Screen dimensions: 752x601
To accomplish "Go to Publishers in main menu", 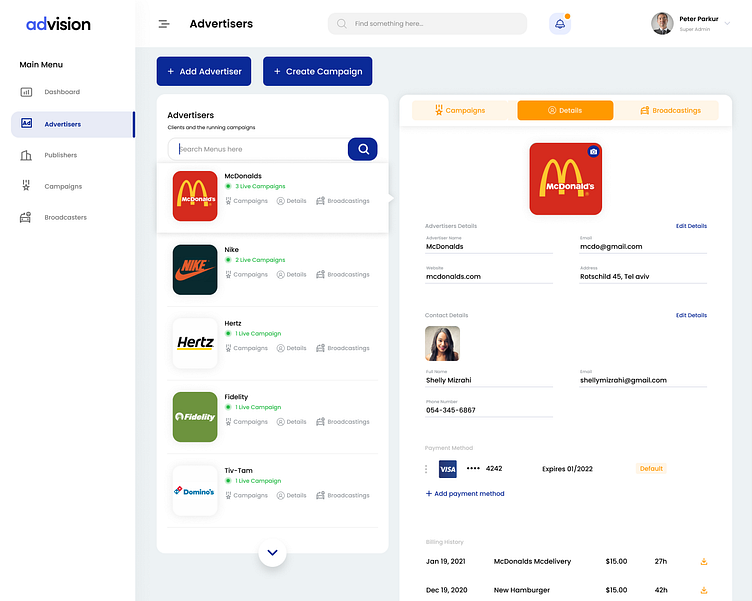I will [60, 155].
